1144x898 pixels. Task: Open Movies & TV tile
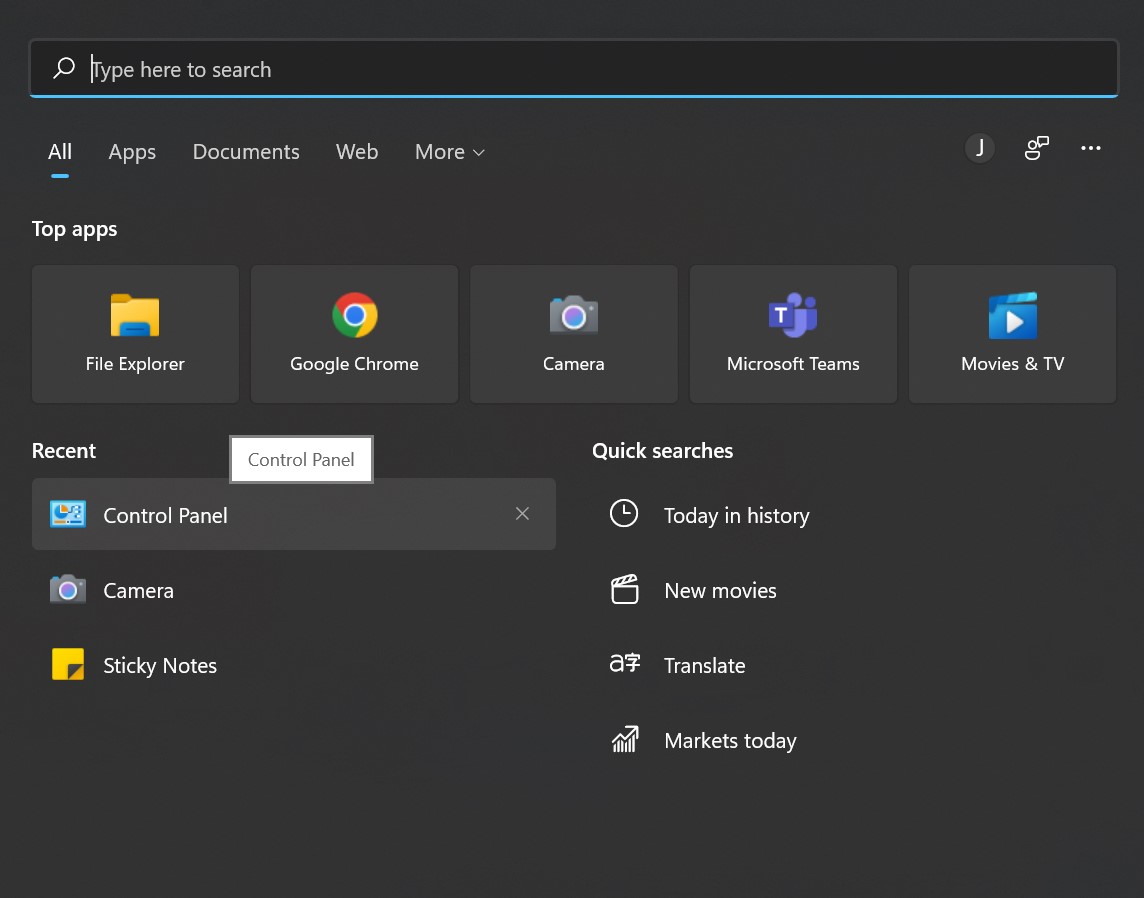pyautogui.click(x=1013, y=333)
